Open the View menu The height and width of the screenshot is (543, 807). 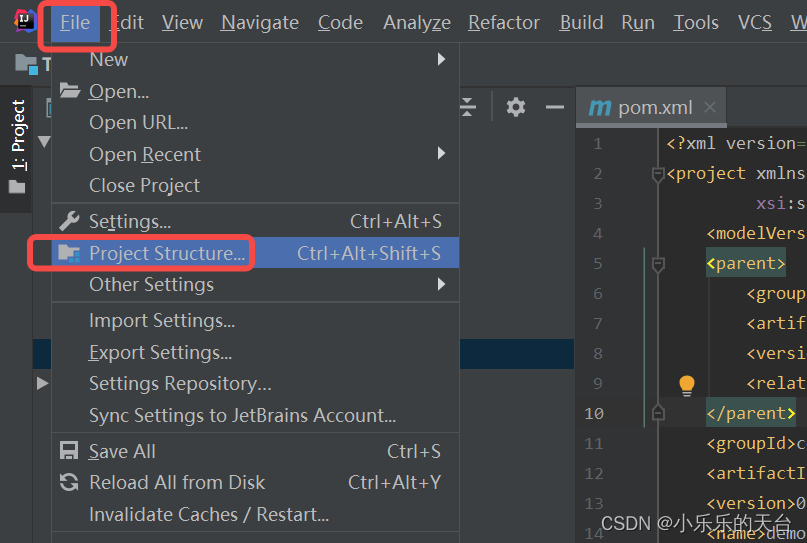(x=182, y=23)
